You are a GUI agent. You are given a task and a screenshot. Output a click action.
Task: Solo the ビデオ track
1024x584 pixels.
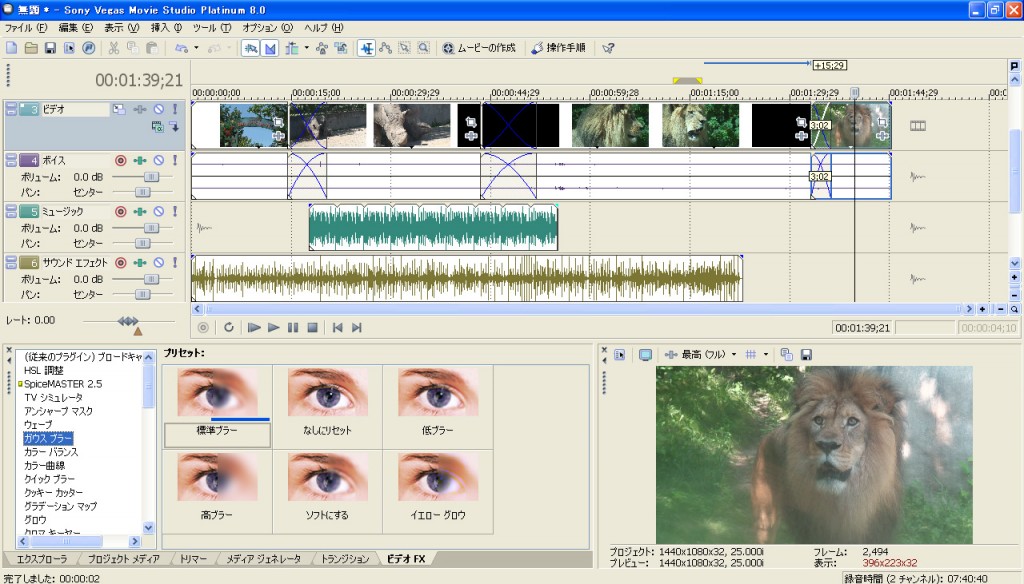[x=175, y=109]
